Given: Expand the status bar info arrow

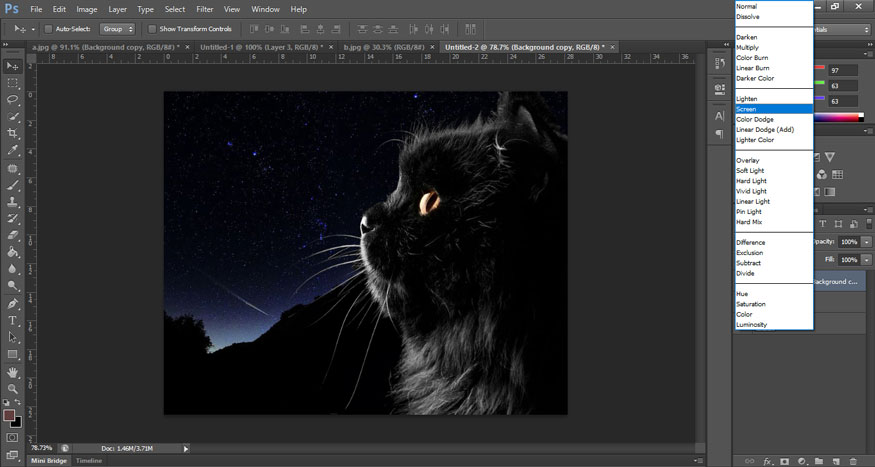Looking at the screenshot, I should coord(186,449).
